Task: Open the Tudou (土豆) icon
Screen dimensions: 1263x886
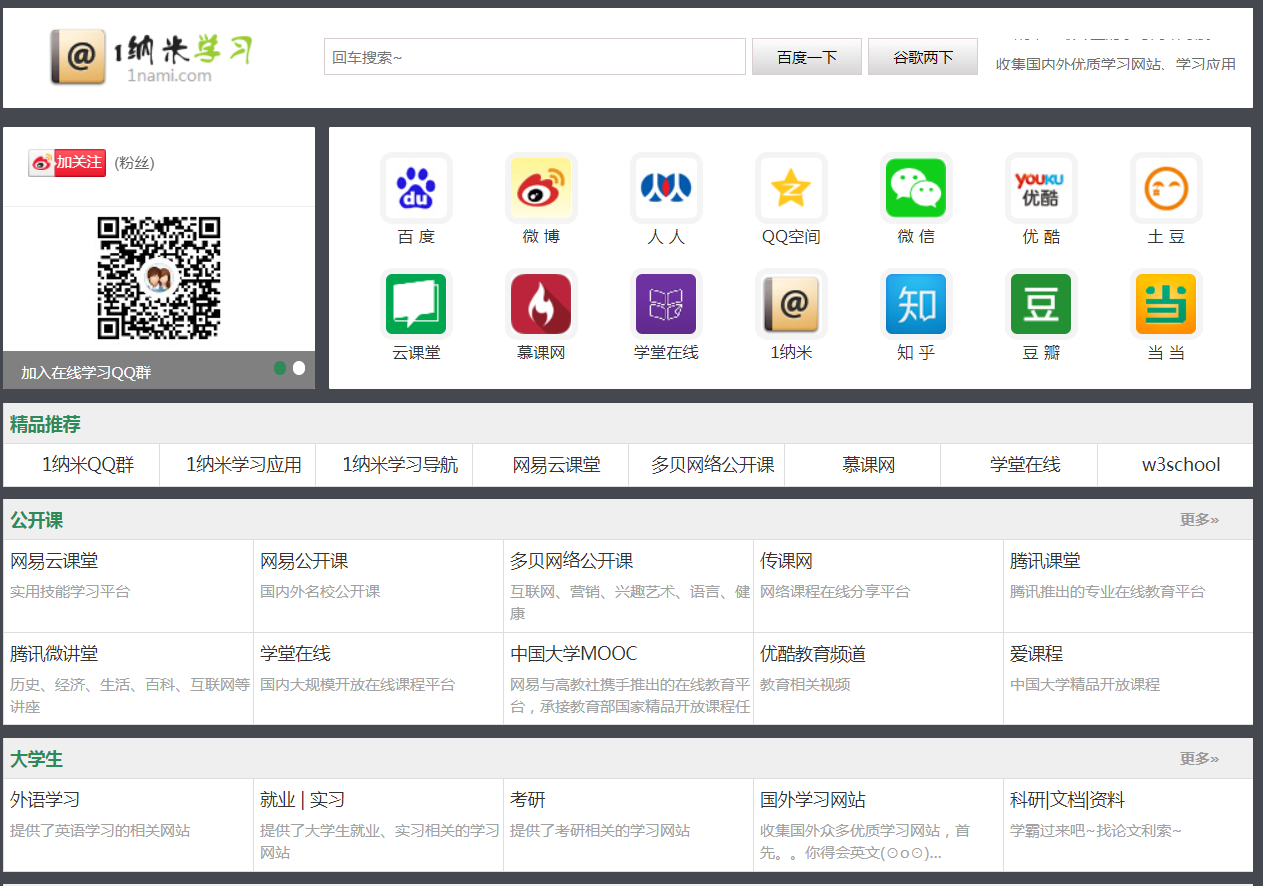Action: [1166, 188]
